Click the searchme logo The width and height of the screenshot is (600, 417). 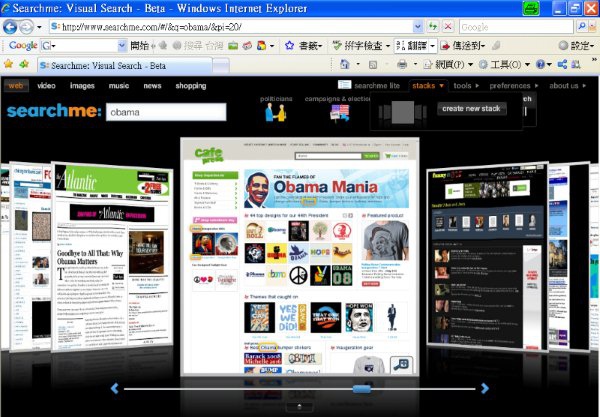tap(54, 111)
